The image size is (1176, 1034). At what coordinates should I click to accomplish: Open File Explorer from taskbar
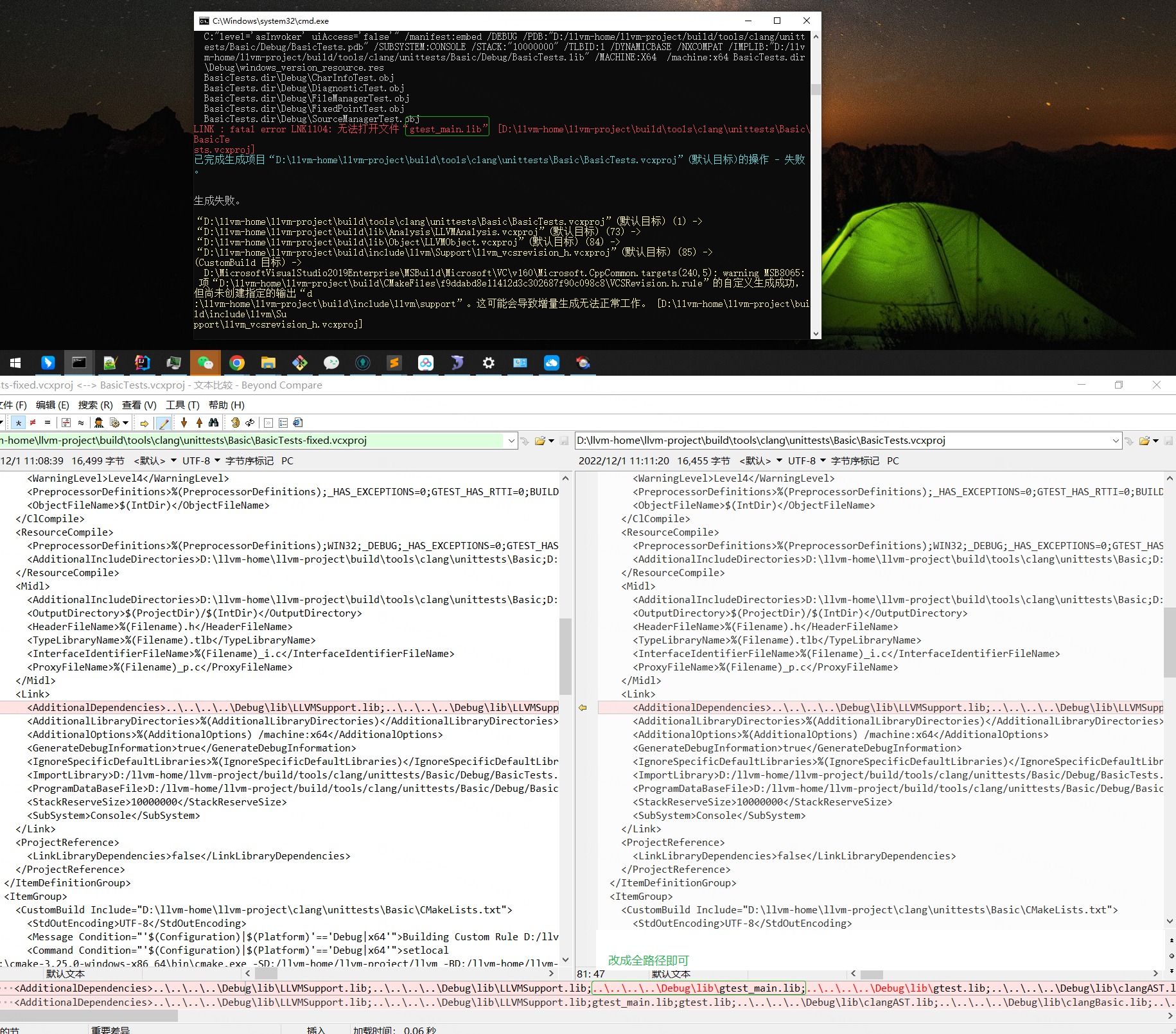pos(268,363)
